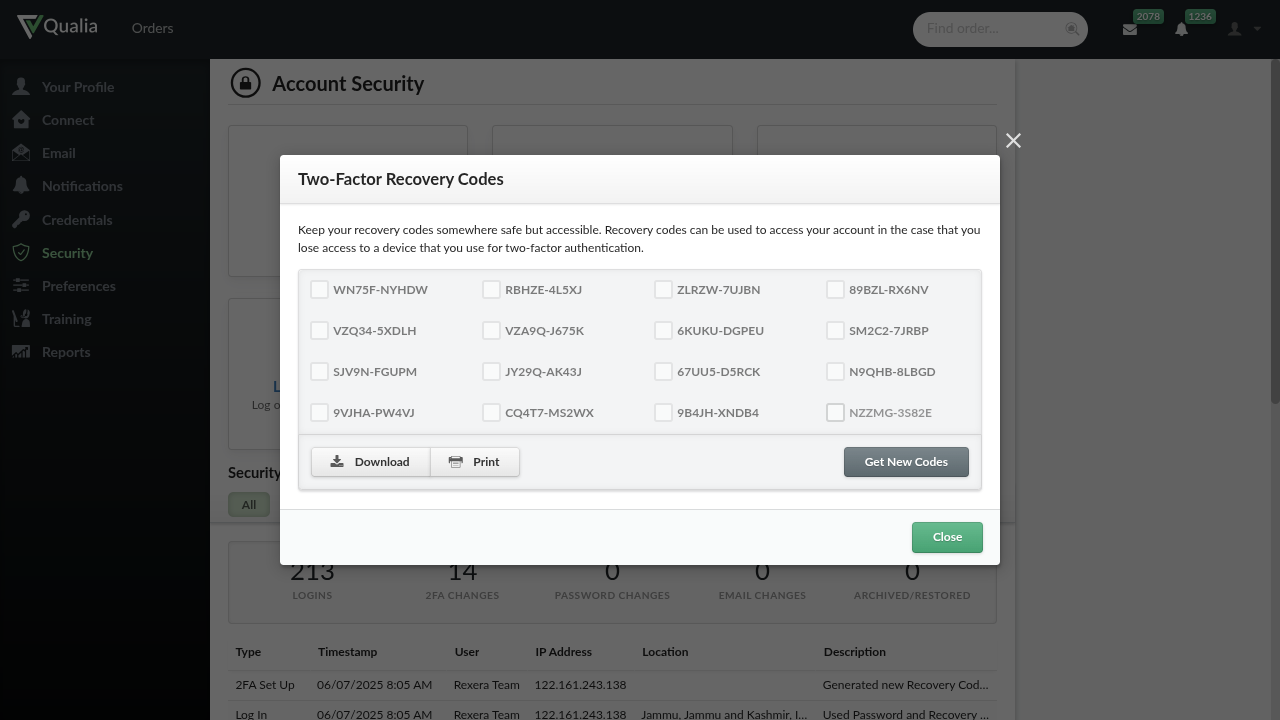1280x720 pixels.
Task: Open the notifications bell icon
Action: [1181, 30]
